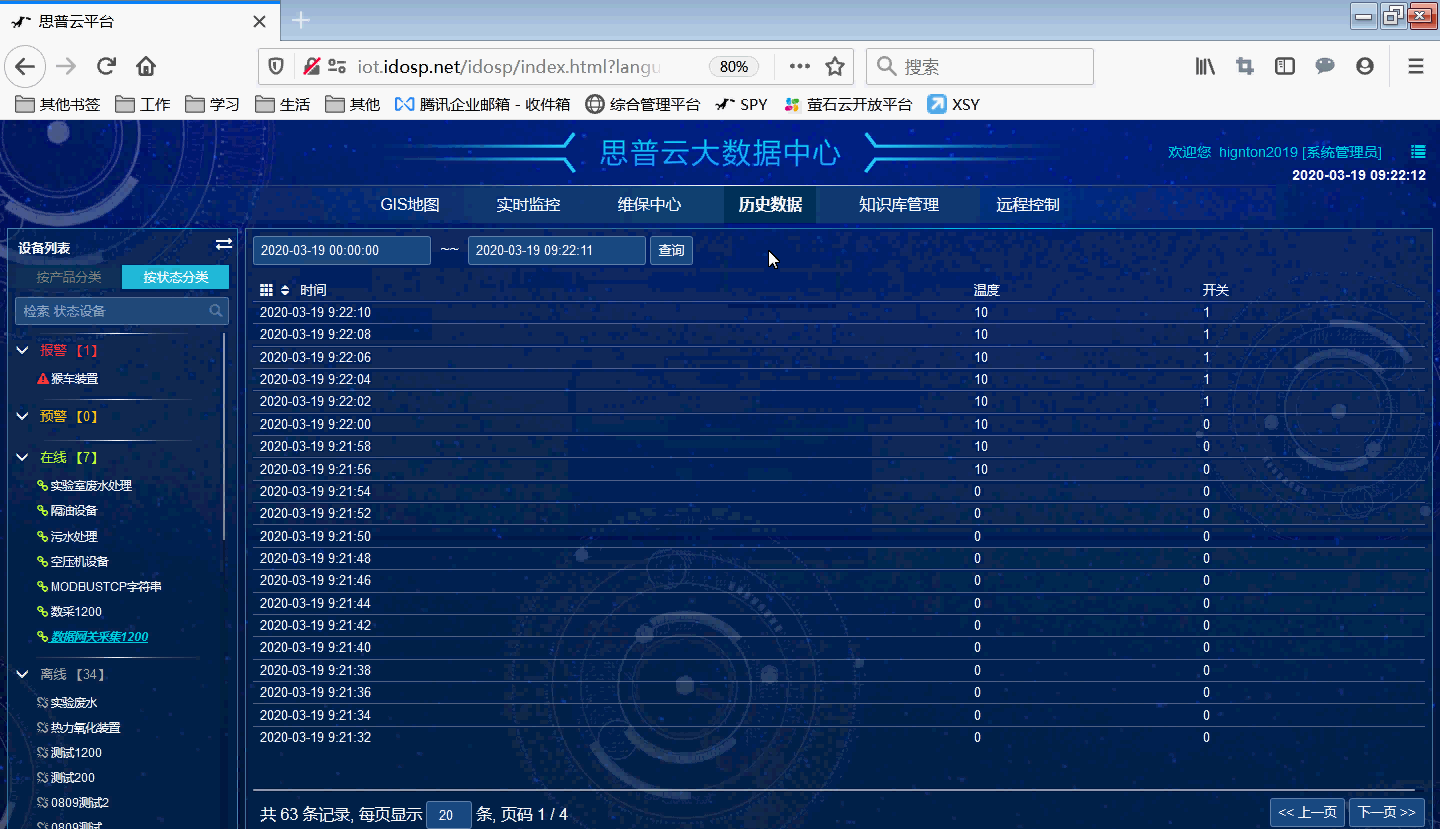Click the column selector grid icon in table header
This screenshot has height=829, width=1440.
point(265,289)
